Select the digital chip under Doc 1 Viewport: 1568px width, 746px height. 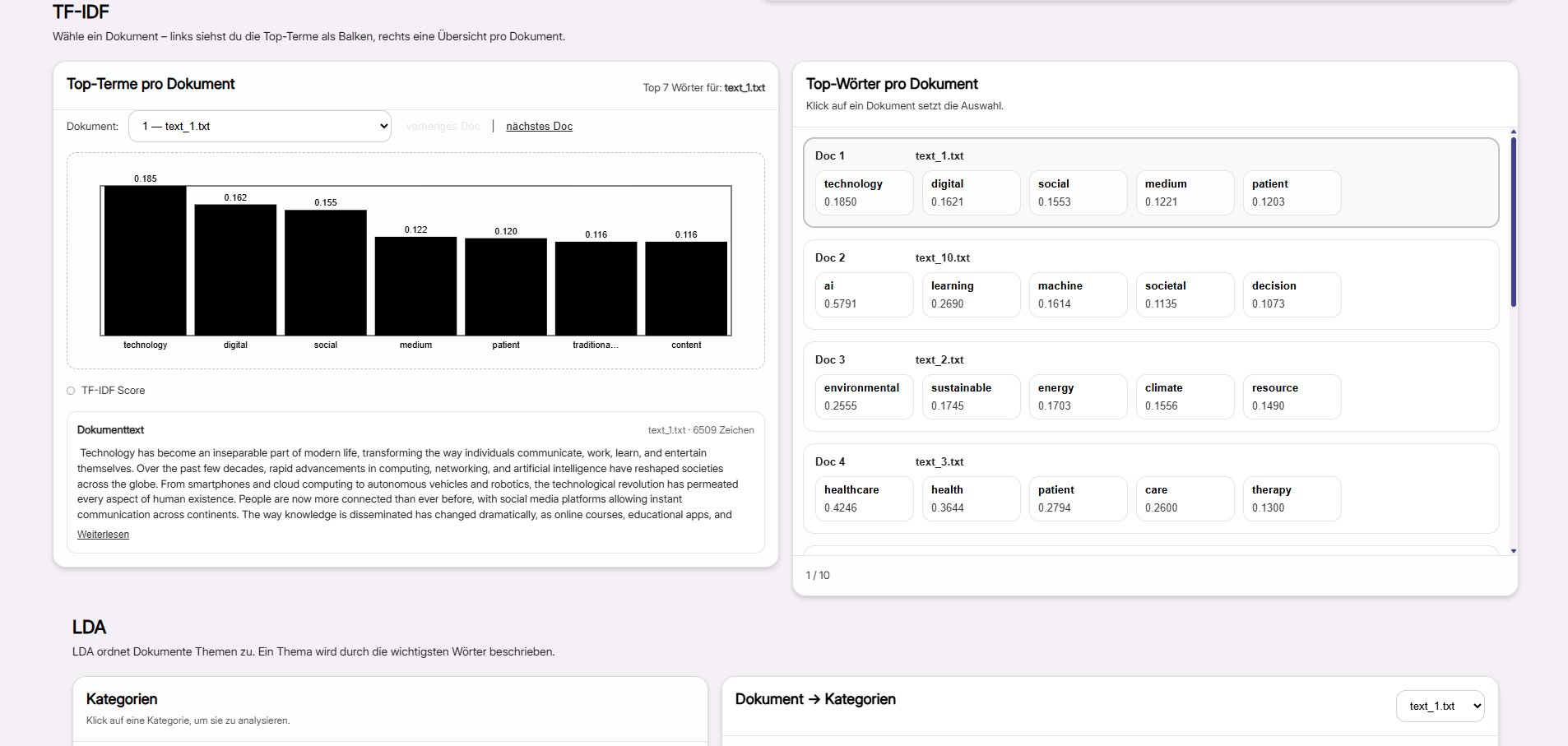tap(971, 192)
